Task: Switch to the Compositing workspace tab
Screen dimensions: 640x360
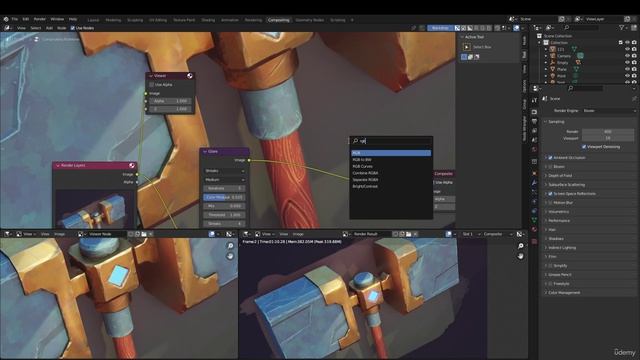Action: [x=279, y=20]
